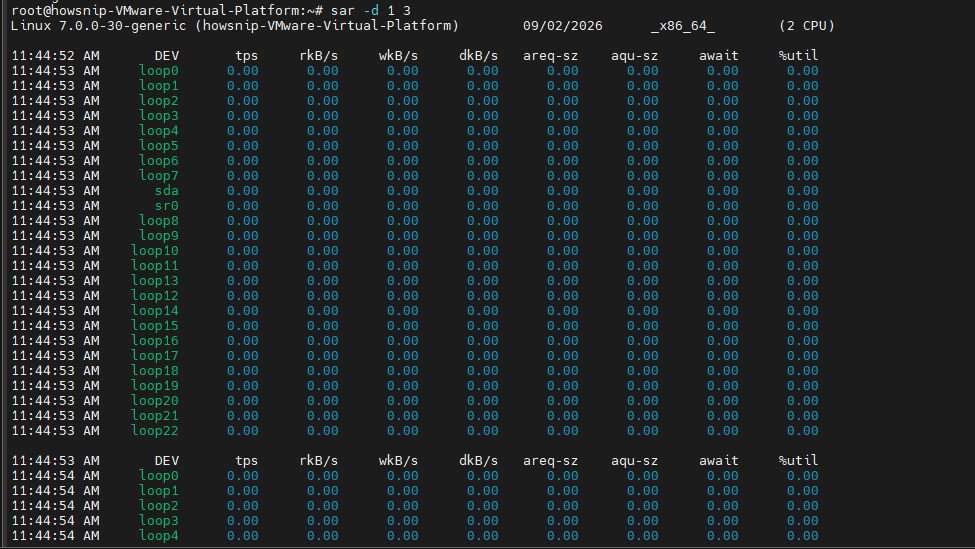Image resolution: width=975 pixels, height=549 pixels.
Task: Click the DEV header in the second header row
Action: [x=167, y=460]
